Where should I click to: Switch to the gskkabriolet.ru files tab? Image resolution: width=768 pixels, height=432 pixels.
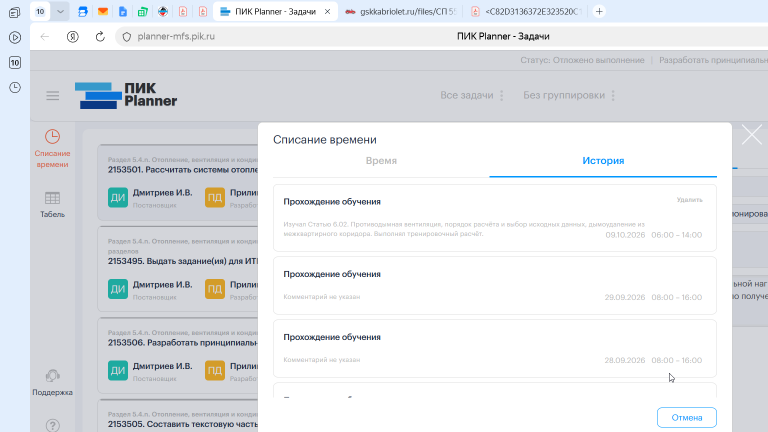click(401, 11)
